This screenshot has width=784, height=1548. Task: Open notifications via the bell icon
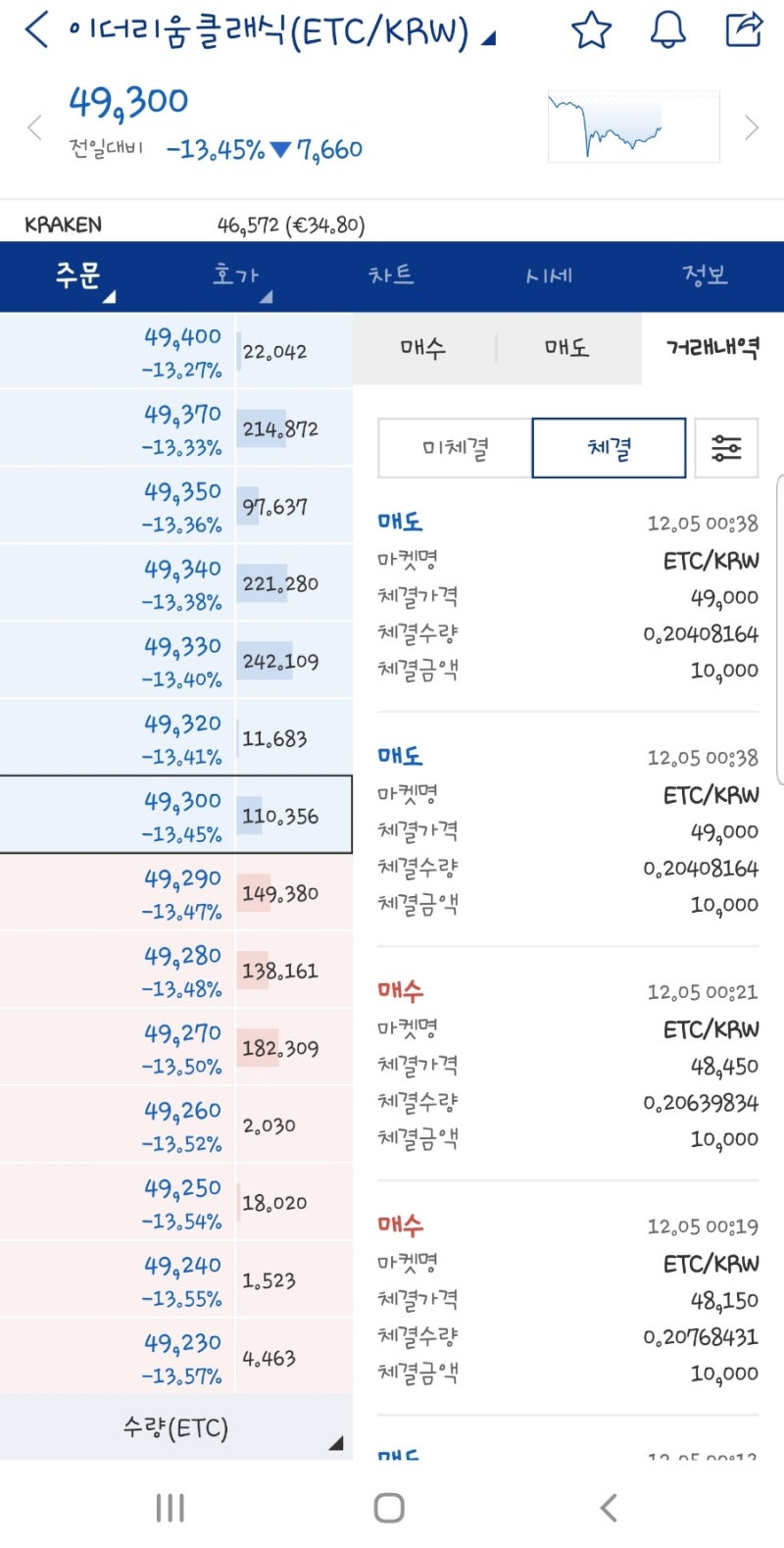tap(667, 30)
